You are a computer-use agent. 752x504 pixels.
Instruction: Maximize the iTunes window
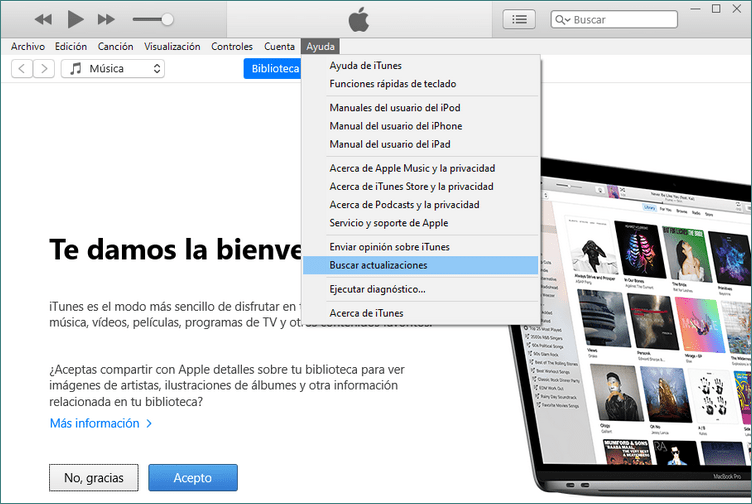716,9
